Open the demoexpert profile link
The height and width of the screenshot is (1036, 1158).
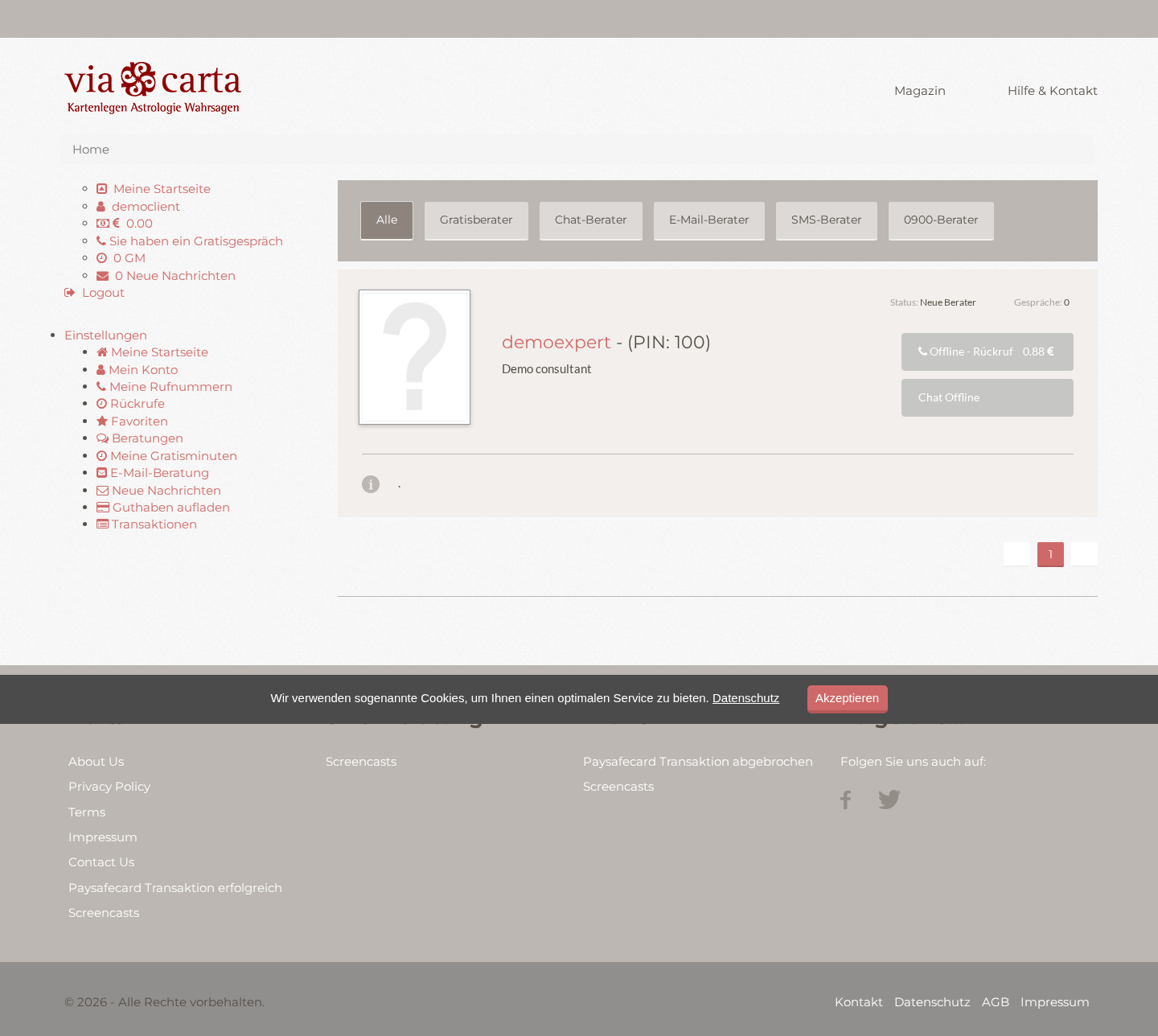click(556, 343)
